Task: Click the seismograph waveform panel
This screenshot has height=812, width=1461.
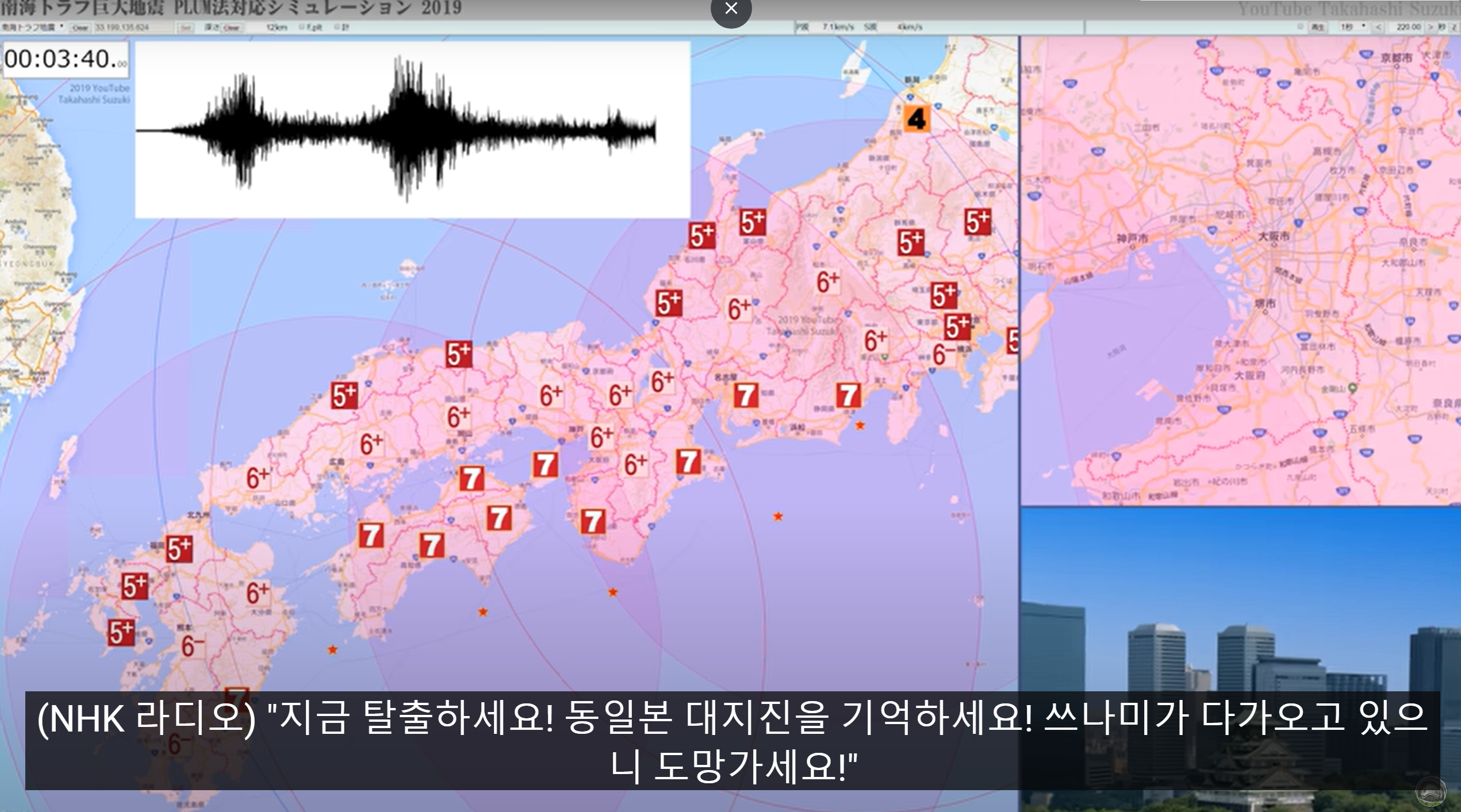Action: point(412,130)
